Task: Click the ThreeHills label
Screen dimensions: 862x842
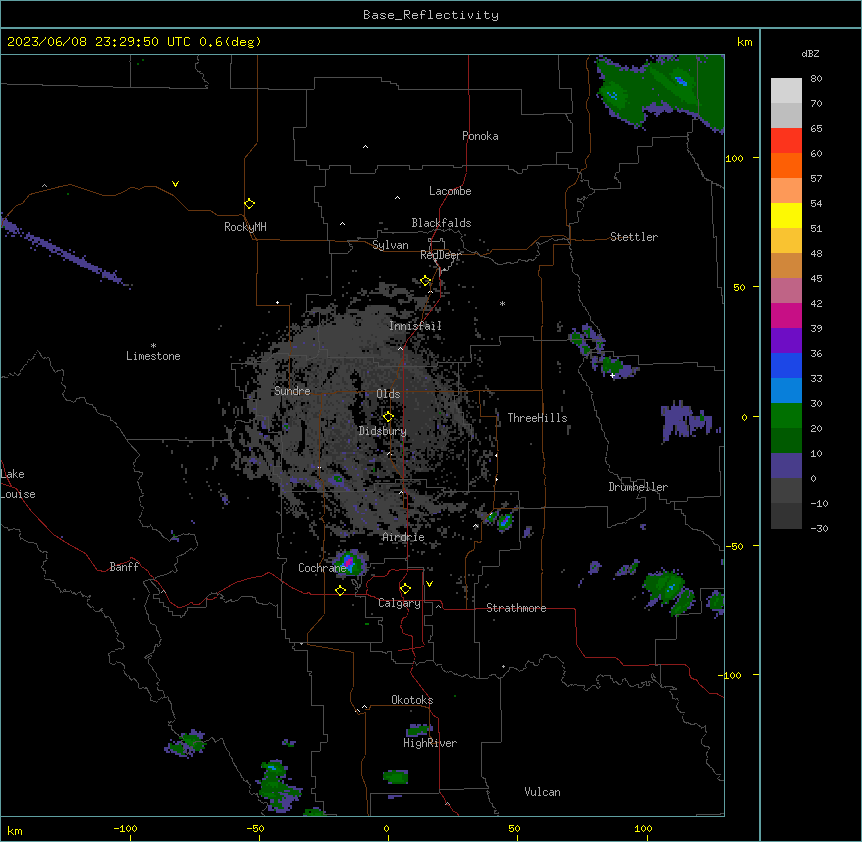Action: click(537, 418)
